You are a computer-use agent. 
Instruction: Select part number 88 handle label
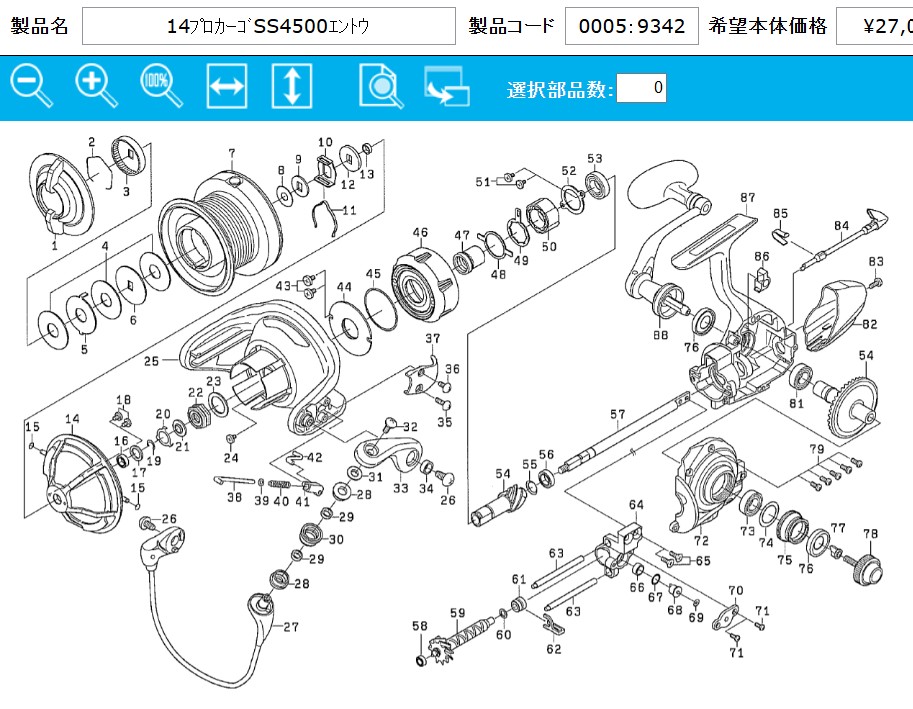click(x=660, y=335)
